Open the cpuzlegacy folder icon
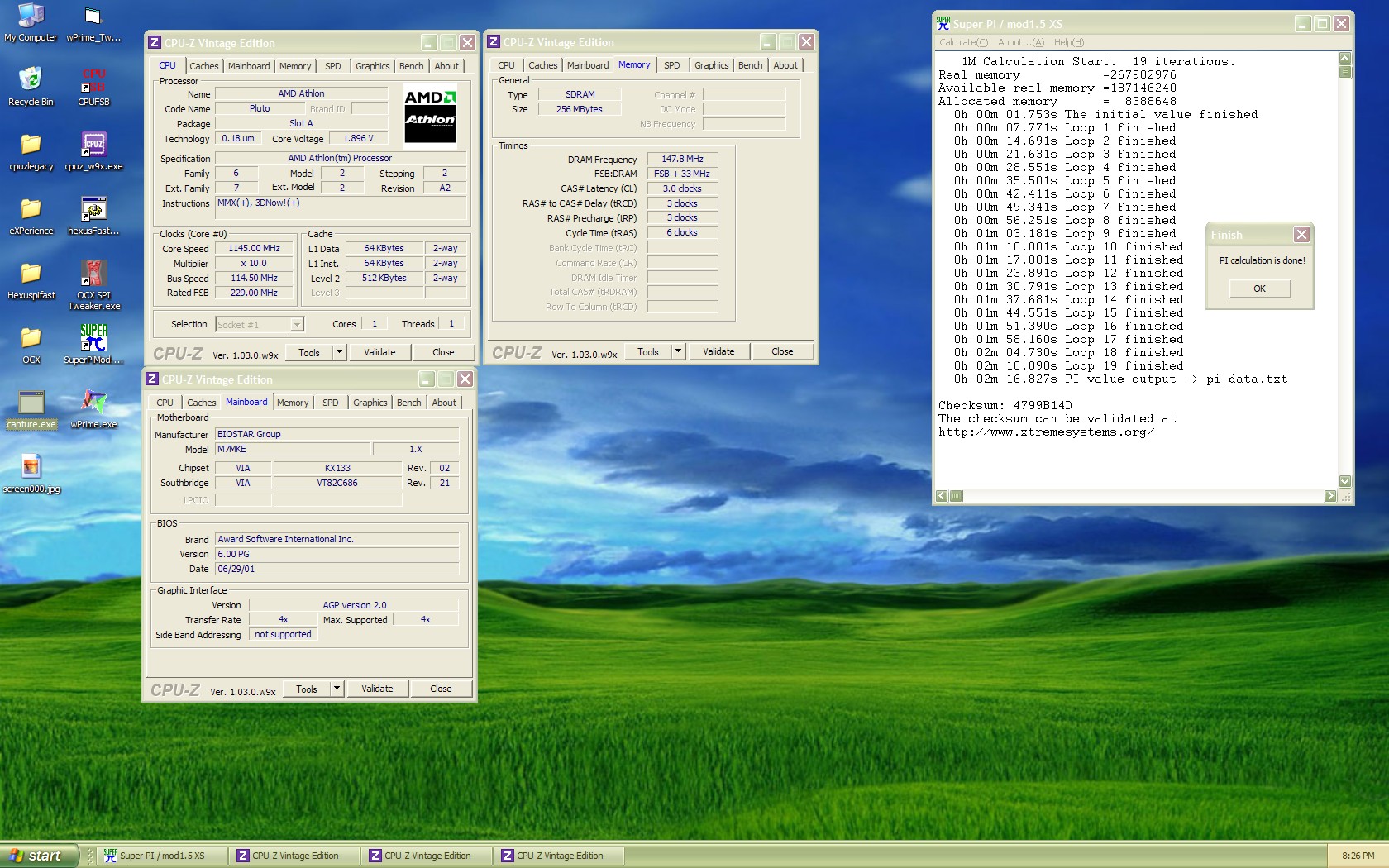This screenshot has height=868, width=1389. pos(31,150)
